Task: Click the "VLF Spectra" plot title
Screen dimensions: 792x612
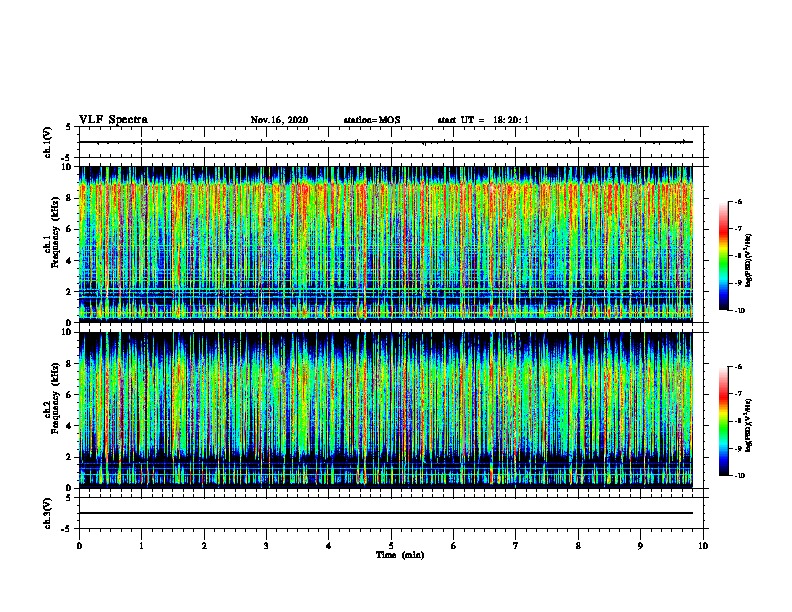Action: coord(113,120)
